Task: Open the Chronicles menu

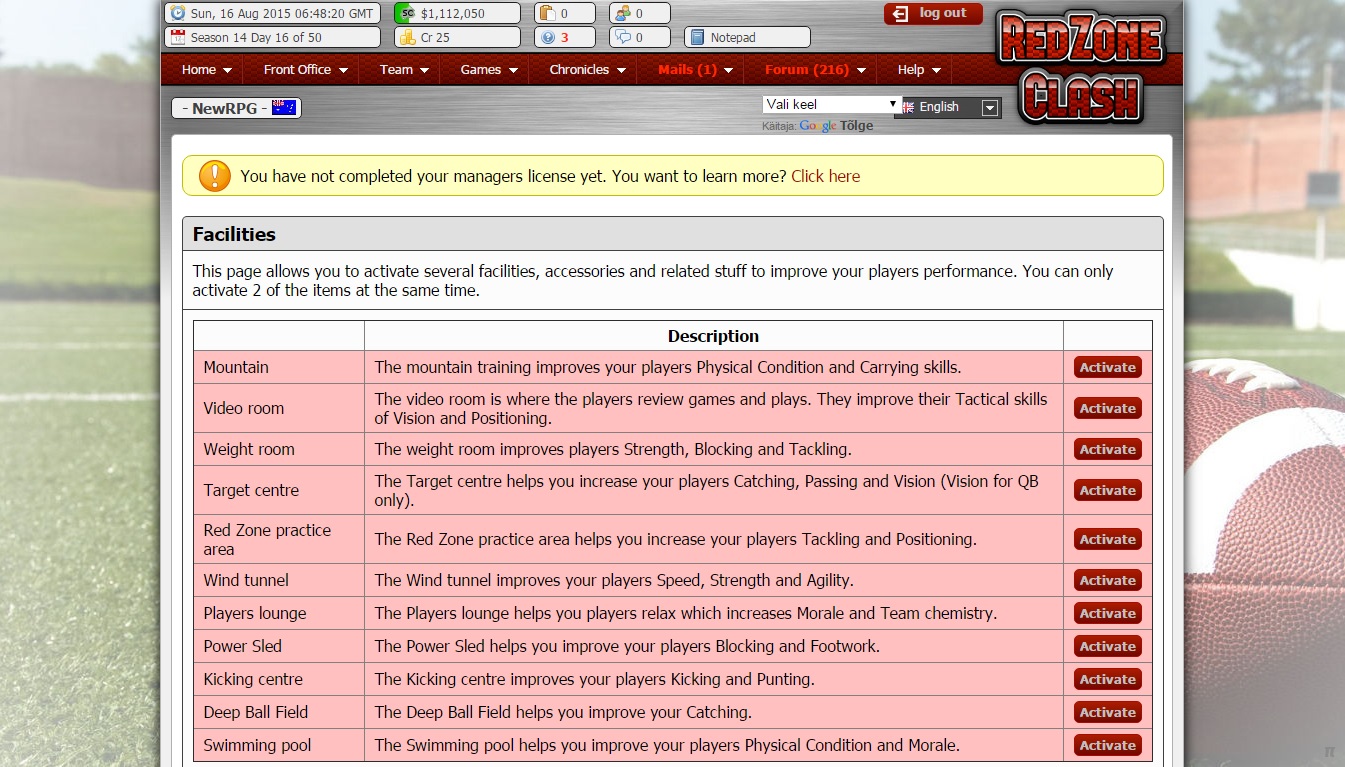Action: pyautogui.click(x=588, y=69)
